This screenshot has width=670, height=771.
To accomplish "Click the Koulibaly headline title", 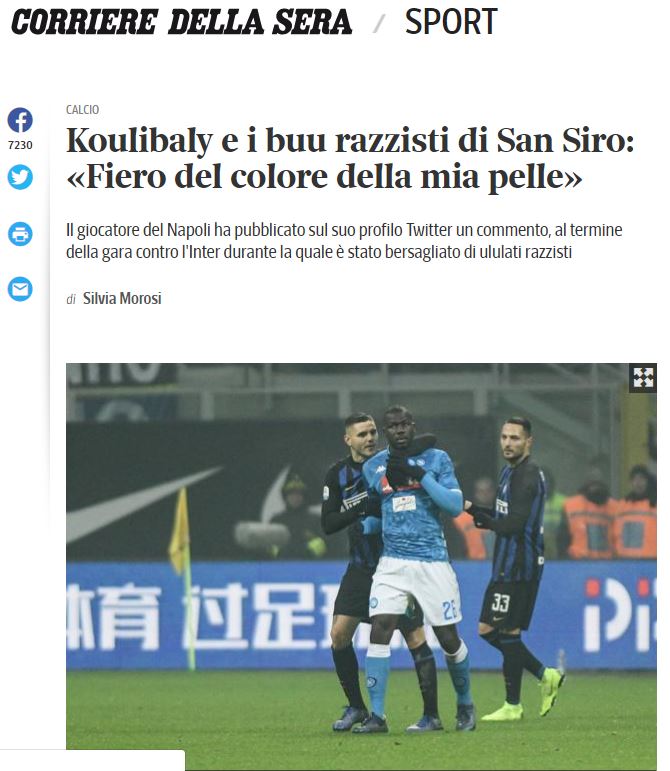I will (x=350, y=158).
